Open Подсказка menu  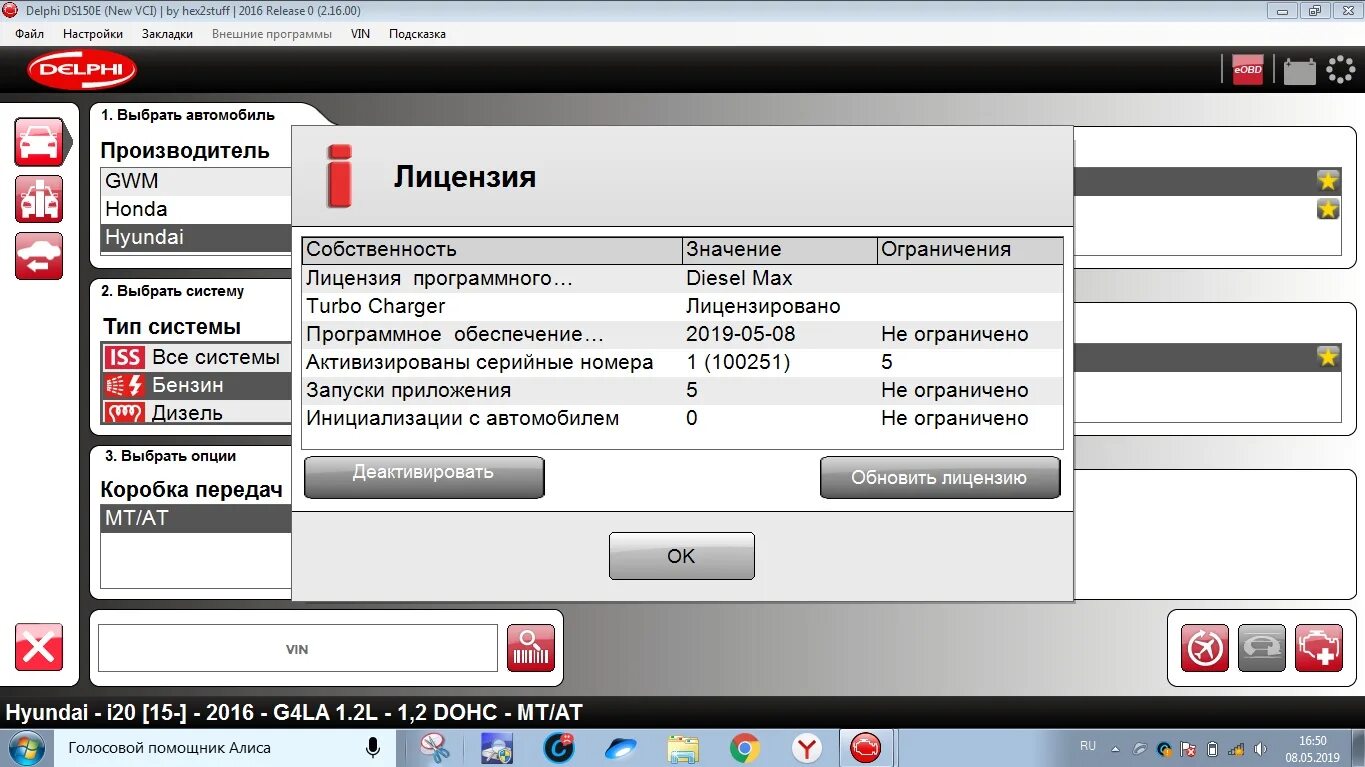[x=417, y=34]
